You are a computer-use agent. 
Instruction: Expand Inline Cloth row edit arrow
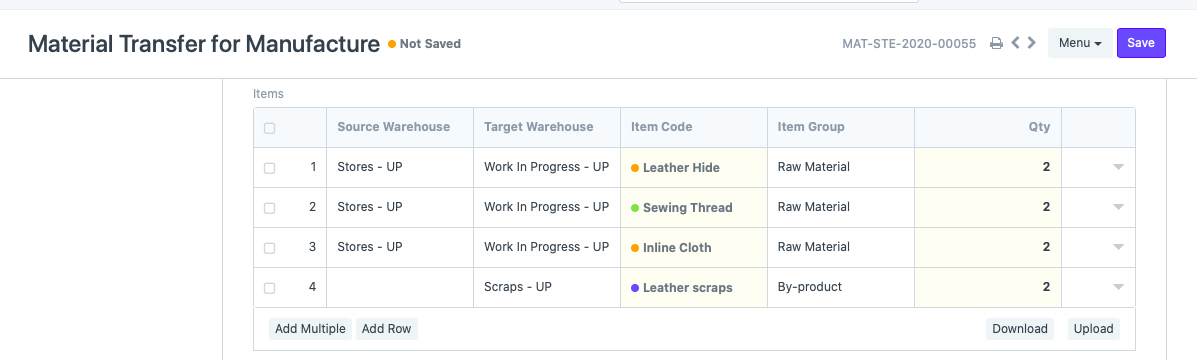coord(1118,247)
